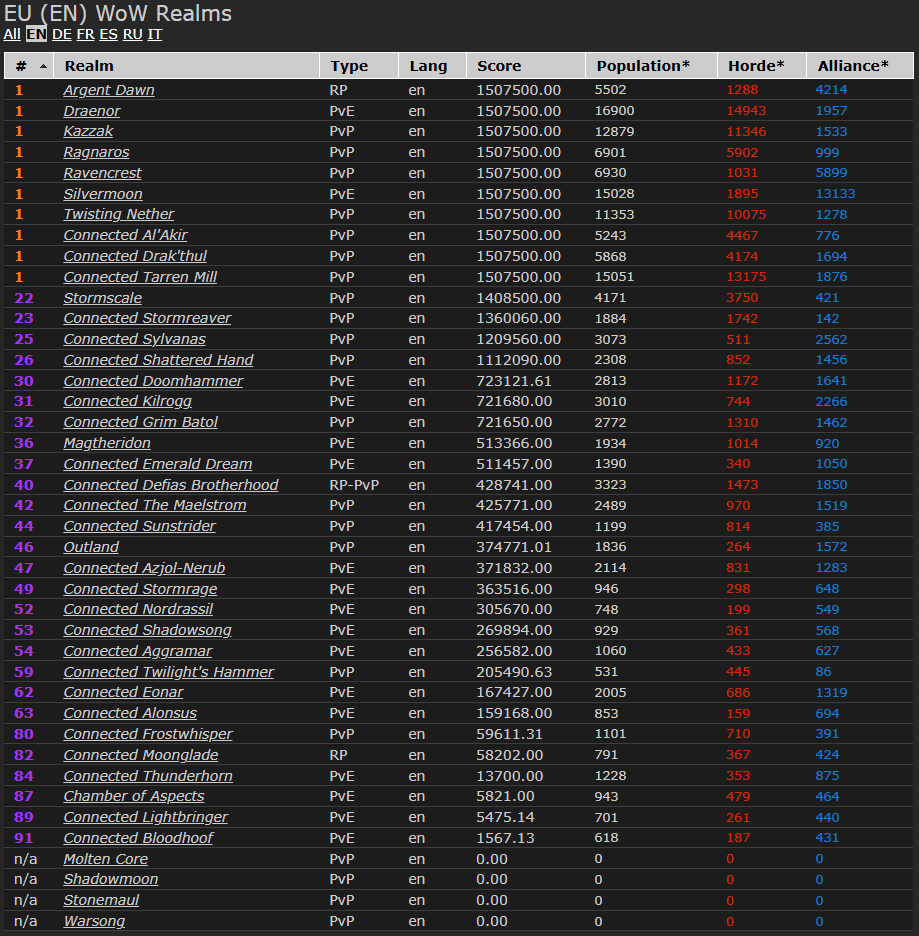Viewport: 919px width, 936px height.
Task: Open the Connected Bloodhoof link
Action: point(138,838)
